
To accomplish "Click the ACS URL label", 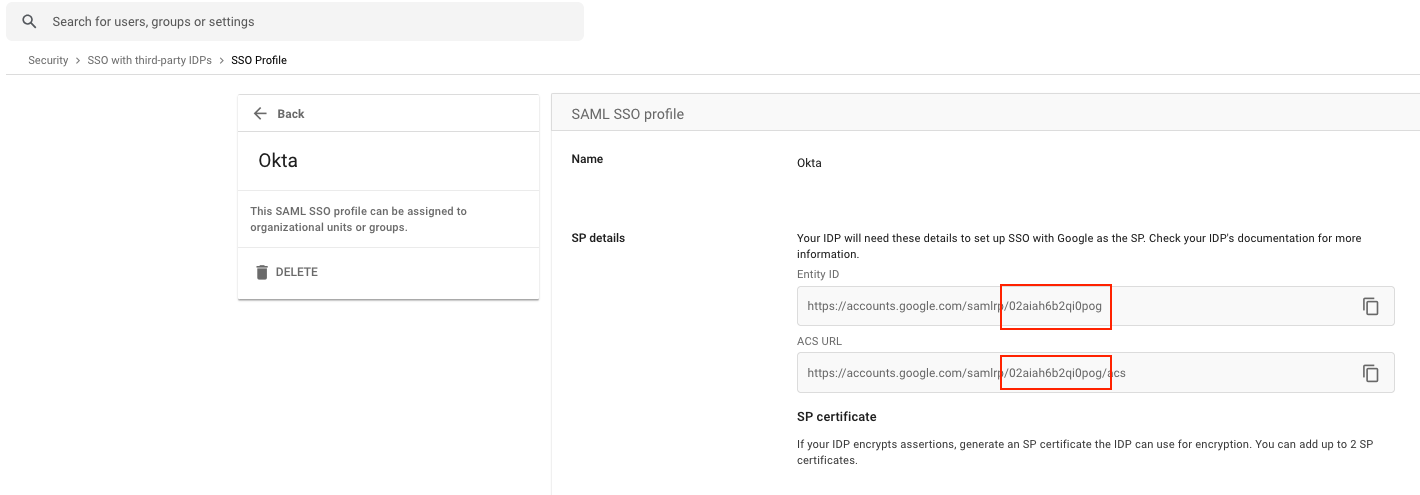I will (819, 341).
